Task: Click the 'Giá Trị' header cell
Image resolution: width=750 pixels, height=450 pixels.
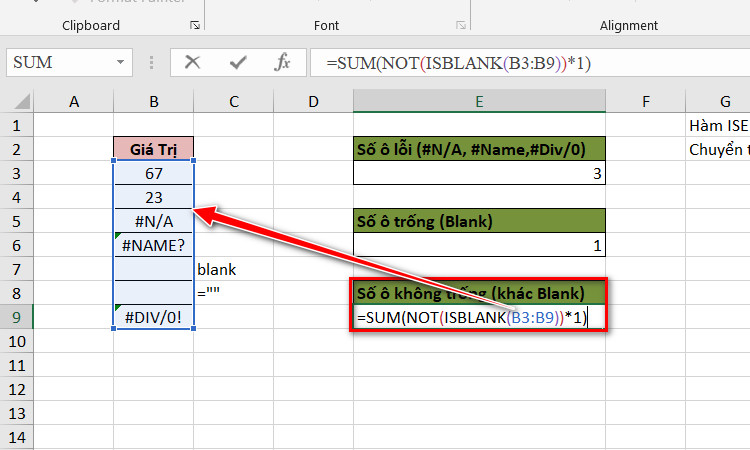Action: [154, 149]
